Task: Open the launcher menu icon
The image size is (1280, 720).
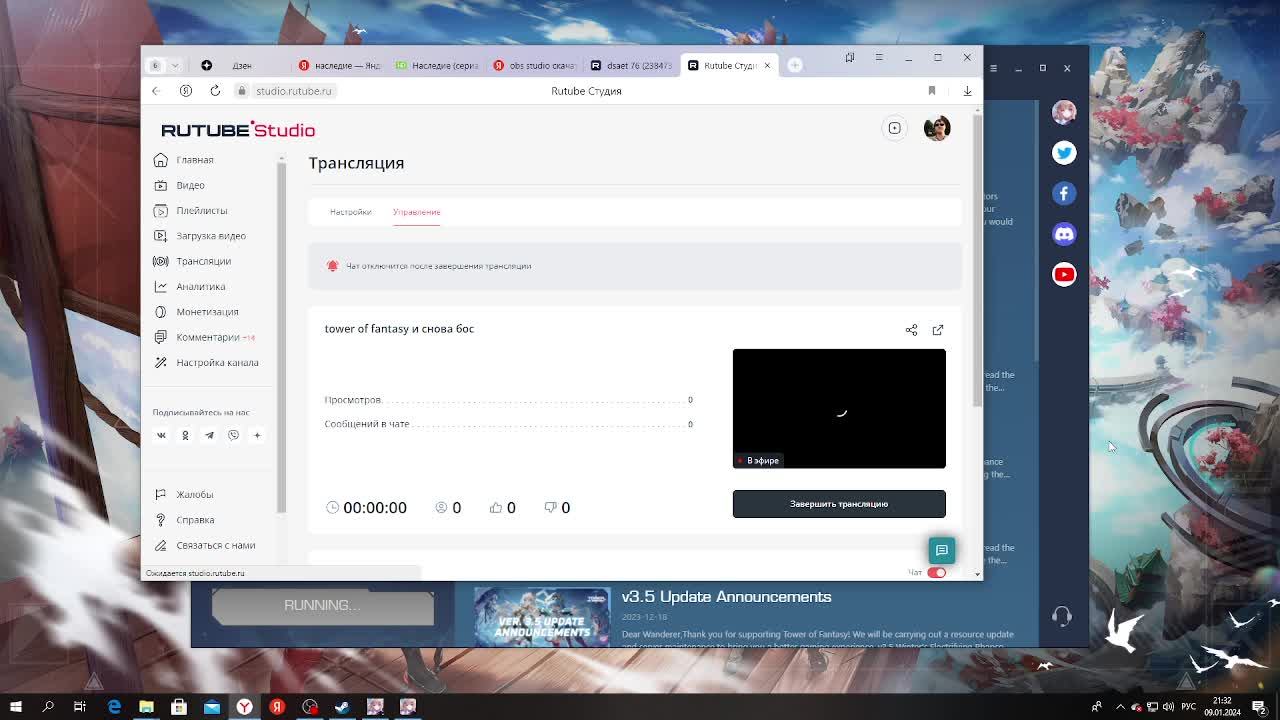Action: point(993,68)
